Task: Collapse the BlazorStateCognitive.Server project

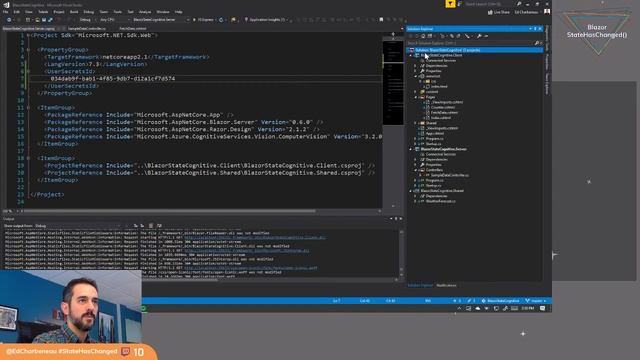Action: (412, 149)
